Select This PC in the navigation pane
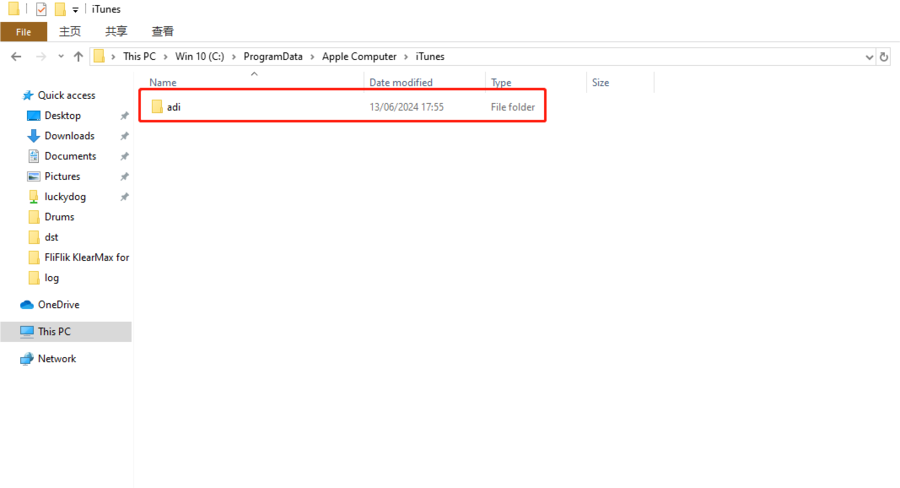 tap(54, 332)
